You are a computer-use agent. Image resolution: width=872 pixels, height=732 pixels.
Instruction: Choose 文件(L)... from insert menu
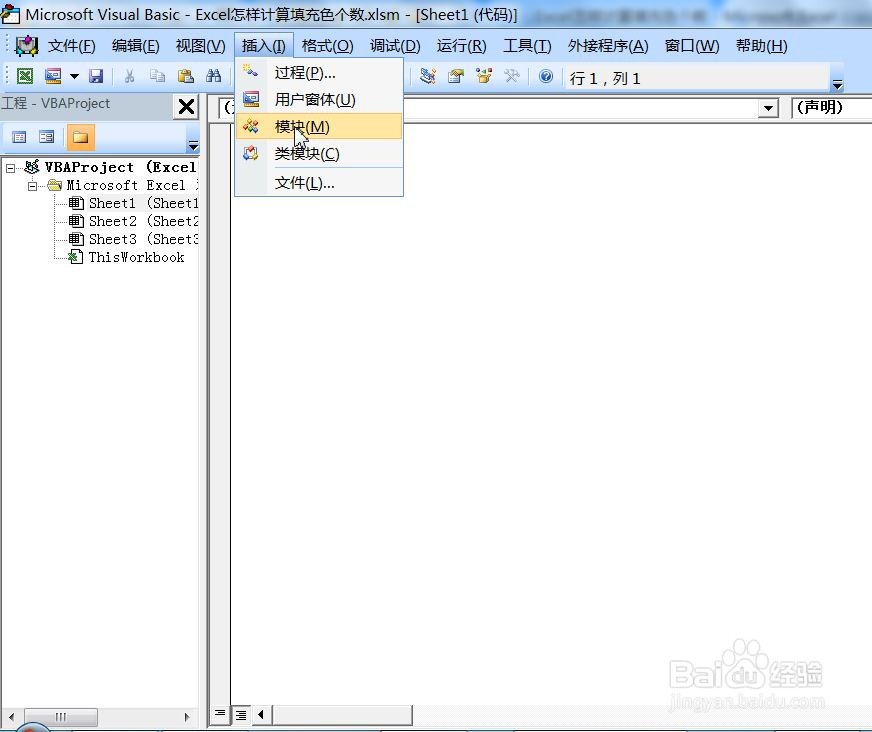tap(319, 182)
